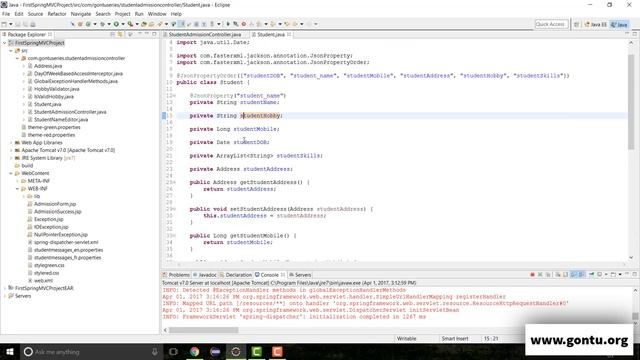Expand JRE System Library node
Viewport: 640px width, 360px height.
(x=11, y=158)
